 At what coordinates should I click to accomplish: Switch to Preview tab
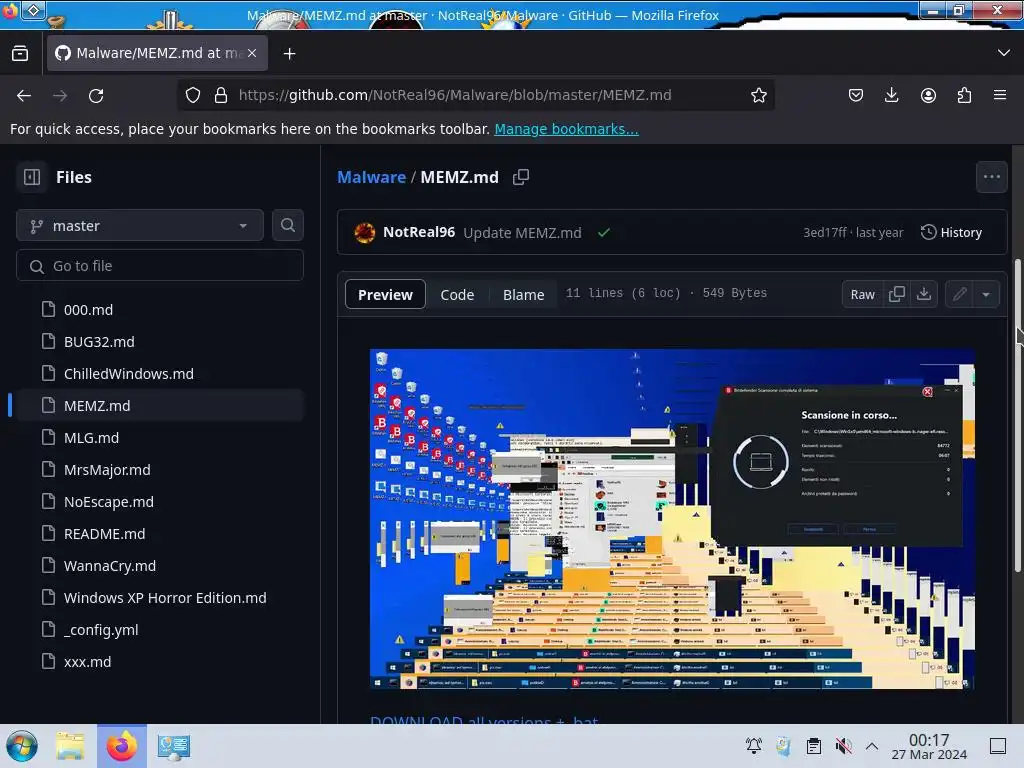point(385,295)
